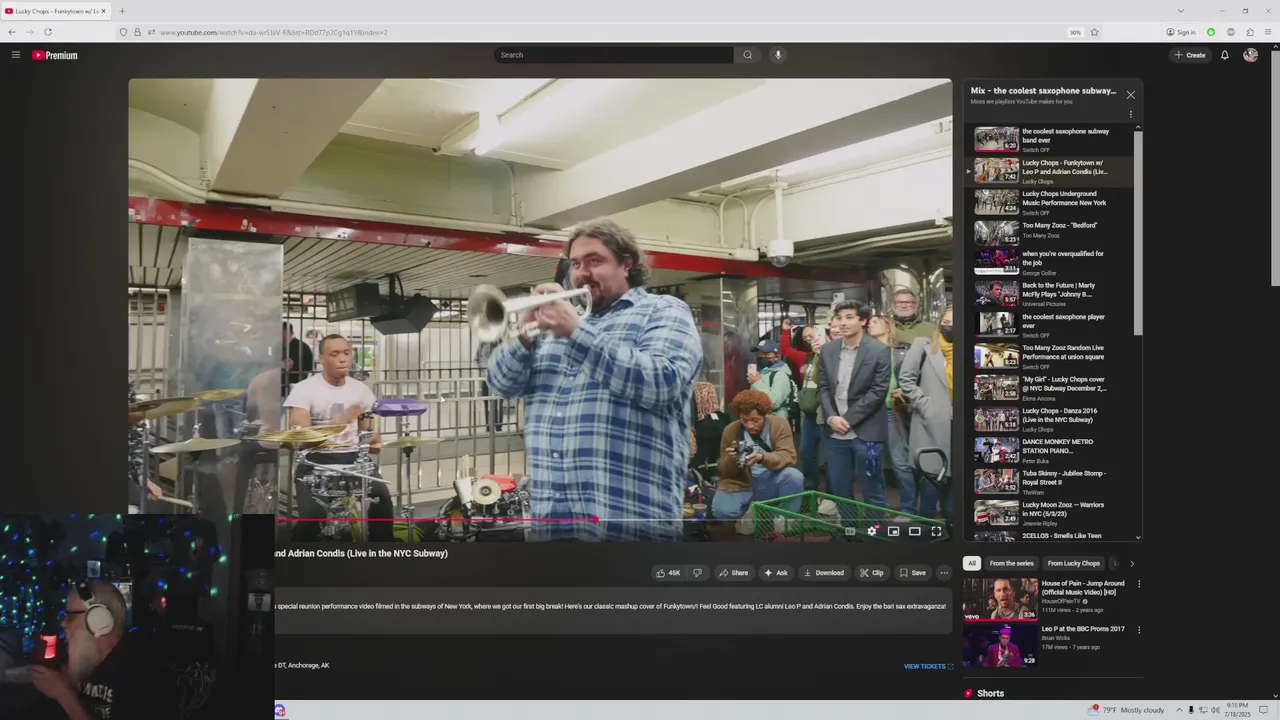
Task: Open a new browser tab
Action: click(x=122, y=11)
